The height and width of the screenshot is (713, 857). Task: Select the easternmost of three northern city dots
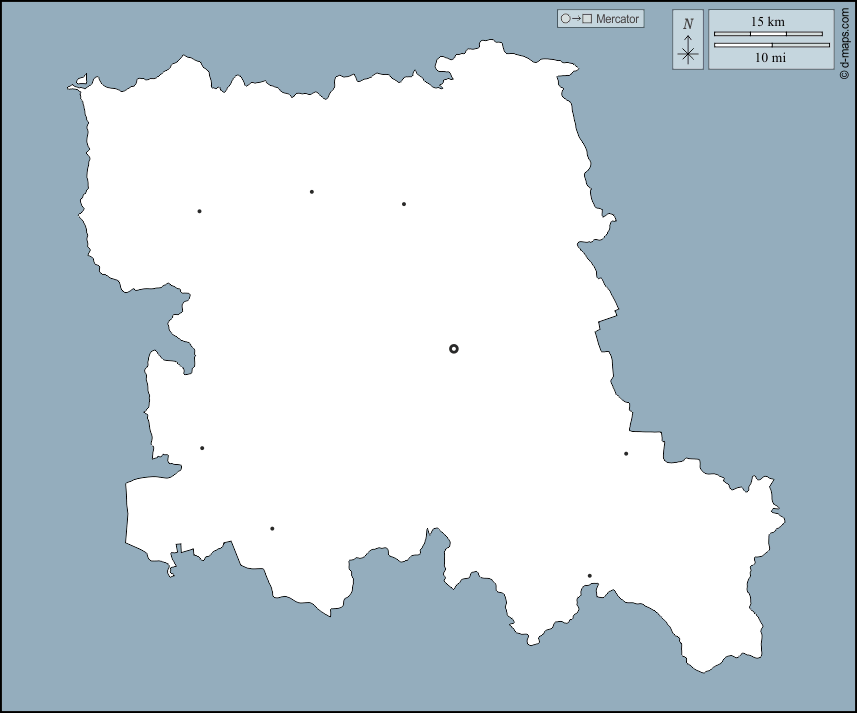tap(404, 204)
